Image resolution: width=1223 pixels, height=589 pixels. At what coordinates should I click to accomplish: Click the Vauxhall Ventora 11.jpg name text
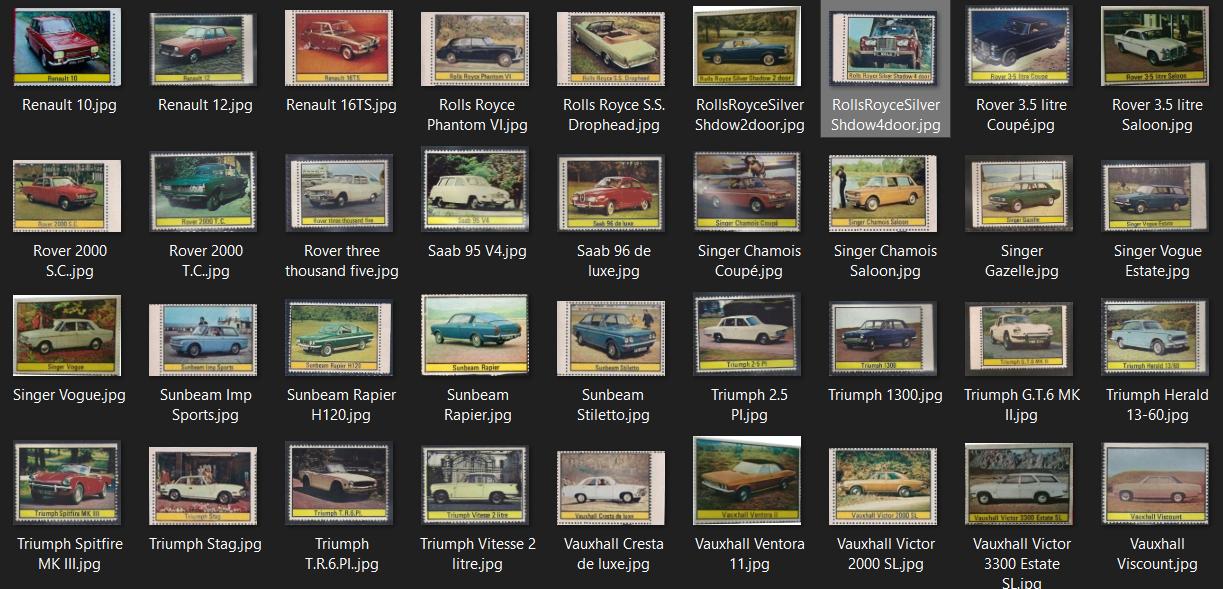point(749,554)
